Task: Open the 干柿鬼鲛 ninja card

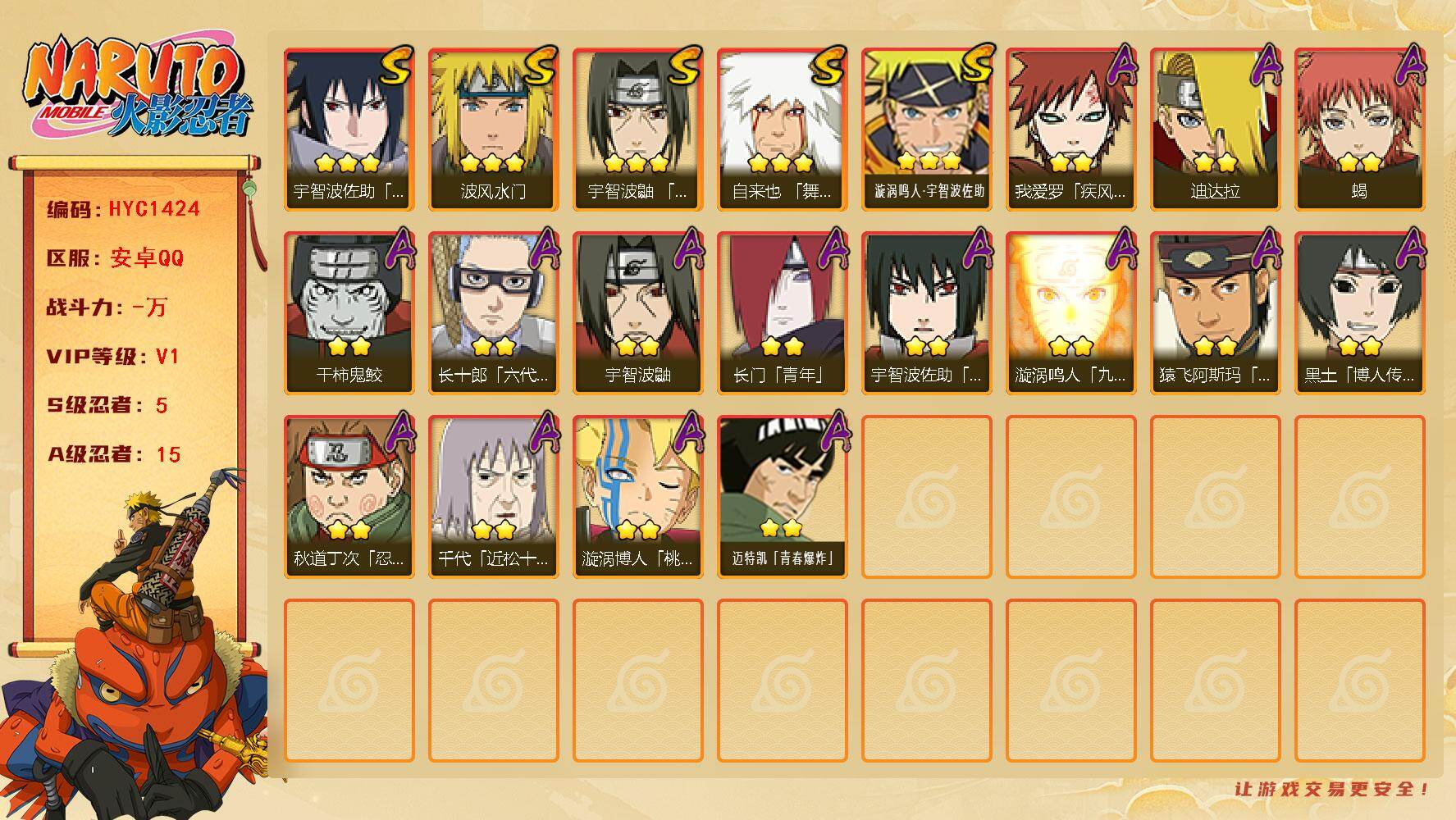Action: [x=349, y=313]
